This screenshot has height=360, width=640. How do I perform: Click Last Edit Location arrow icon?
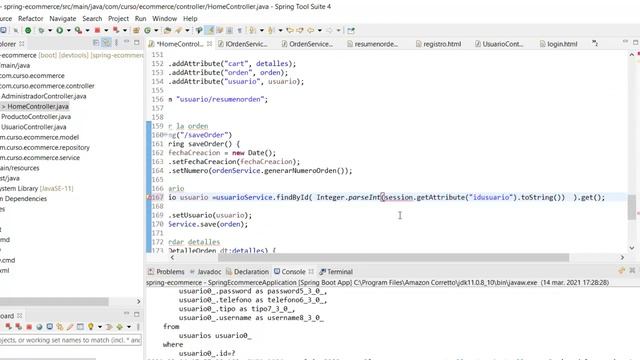point(290,30)
